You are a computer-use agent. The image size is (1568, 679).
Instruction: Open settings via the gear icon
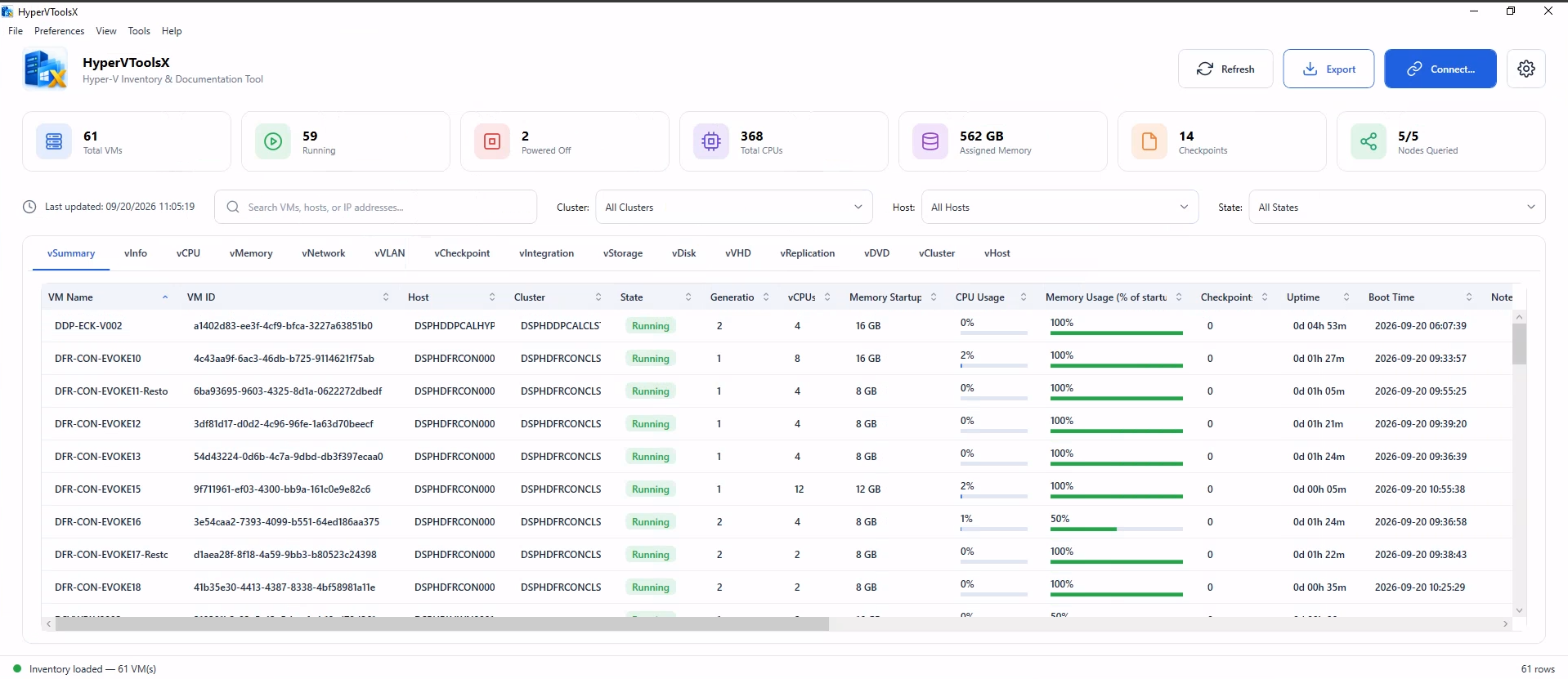1525,69
